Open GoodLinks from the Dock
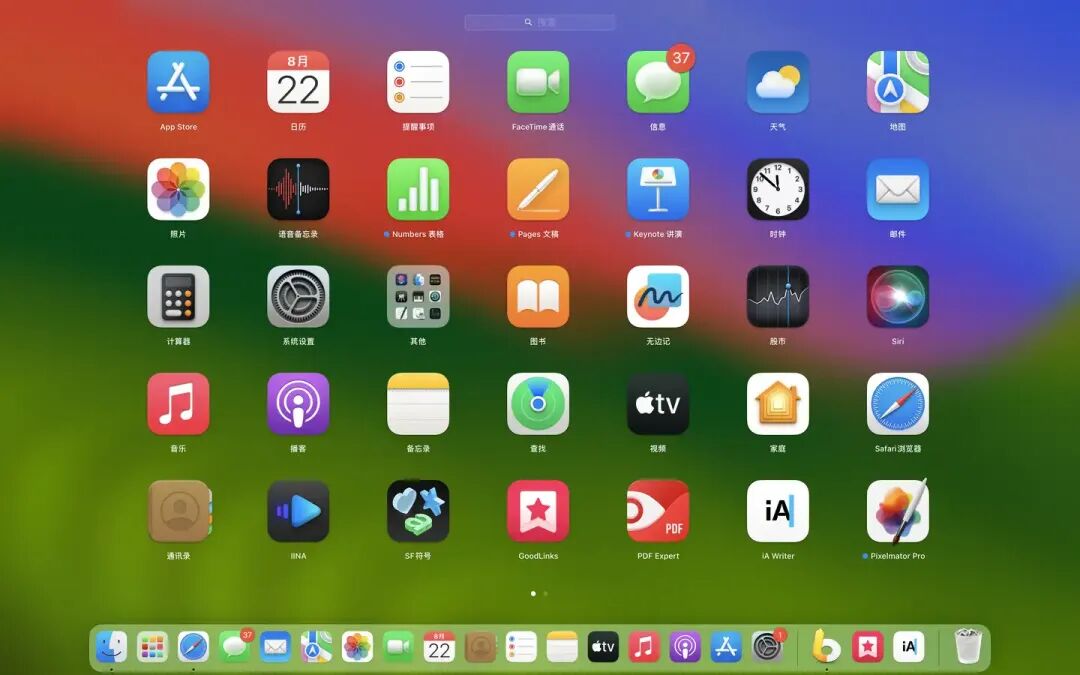 pos(868,647)
